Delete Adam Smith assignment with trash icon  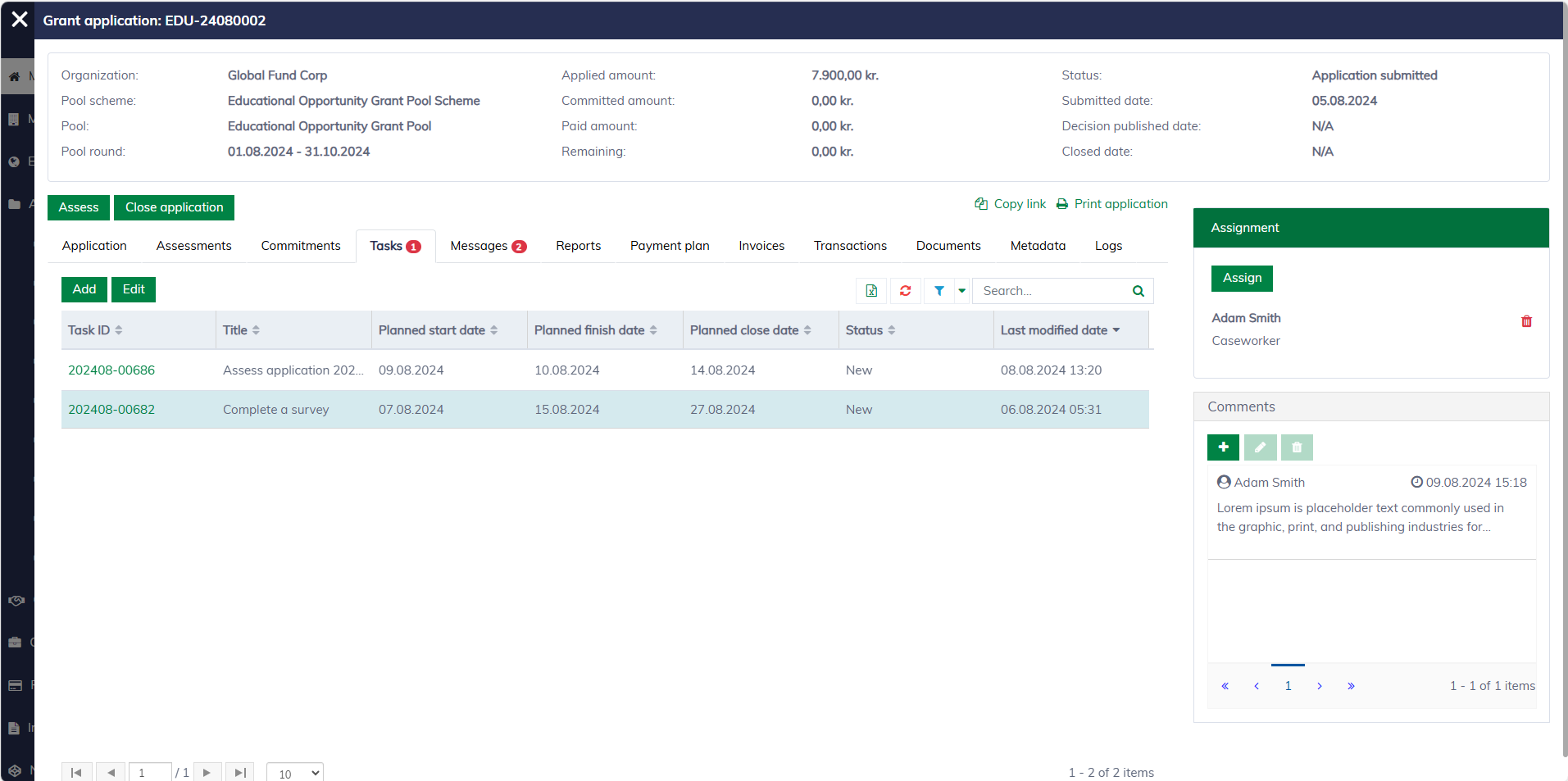coord(1526,321)
